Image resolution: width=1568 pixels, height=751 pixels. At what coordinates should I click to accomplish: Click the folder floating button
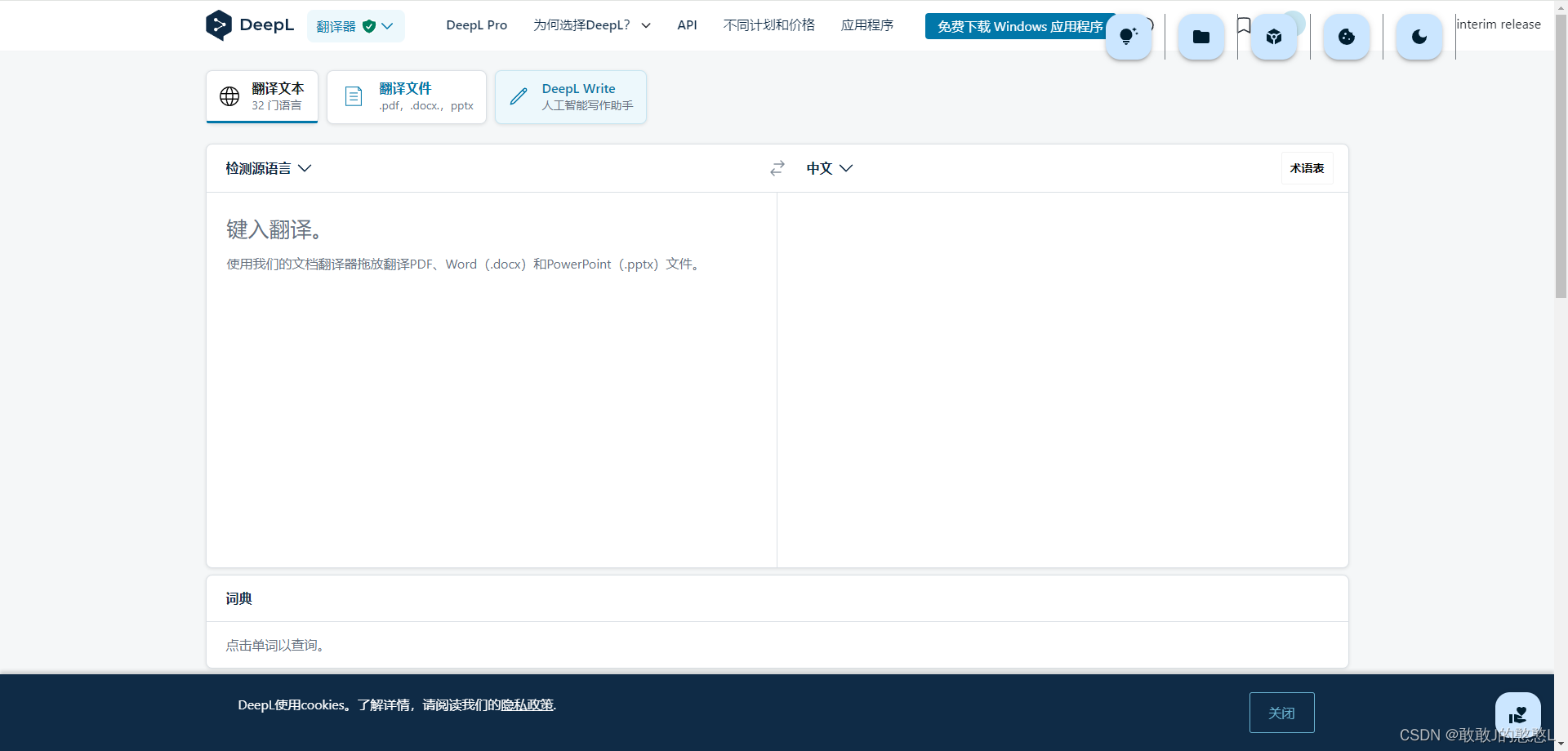[x=1201, y=37]
